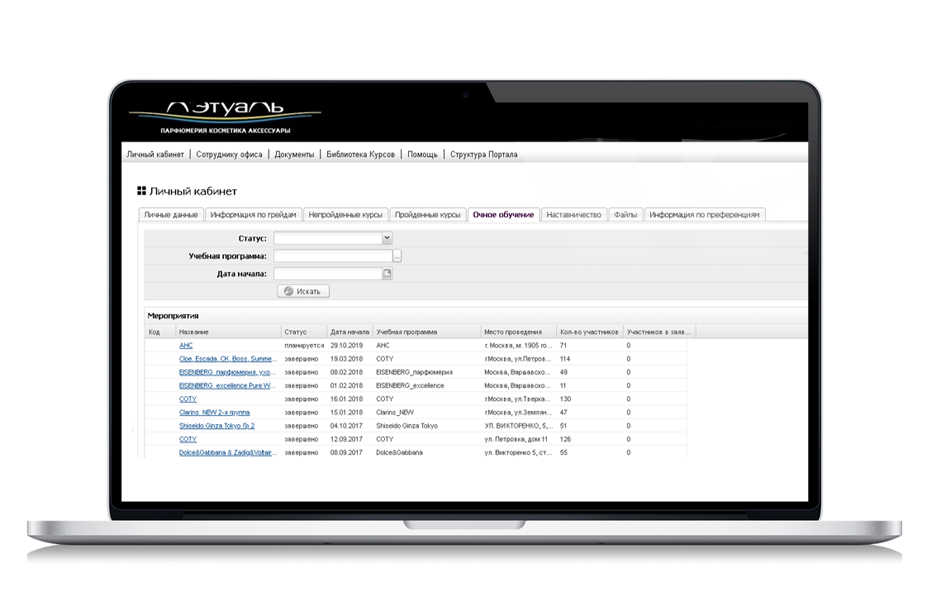Screen dimensions: 926x600
Task: Click location УЛ. ВИКТОРЕНКО, 5
Action: pos(519,426)
